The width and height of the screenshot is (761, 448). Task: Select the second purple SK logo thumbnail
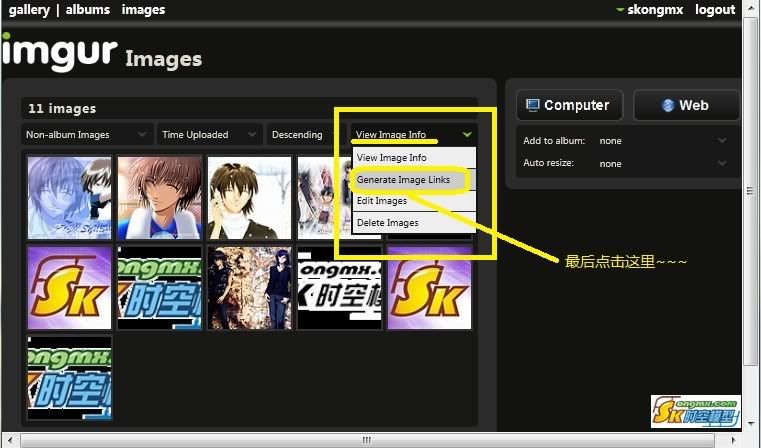[429, 287]
